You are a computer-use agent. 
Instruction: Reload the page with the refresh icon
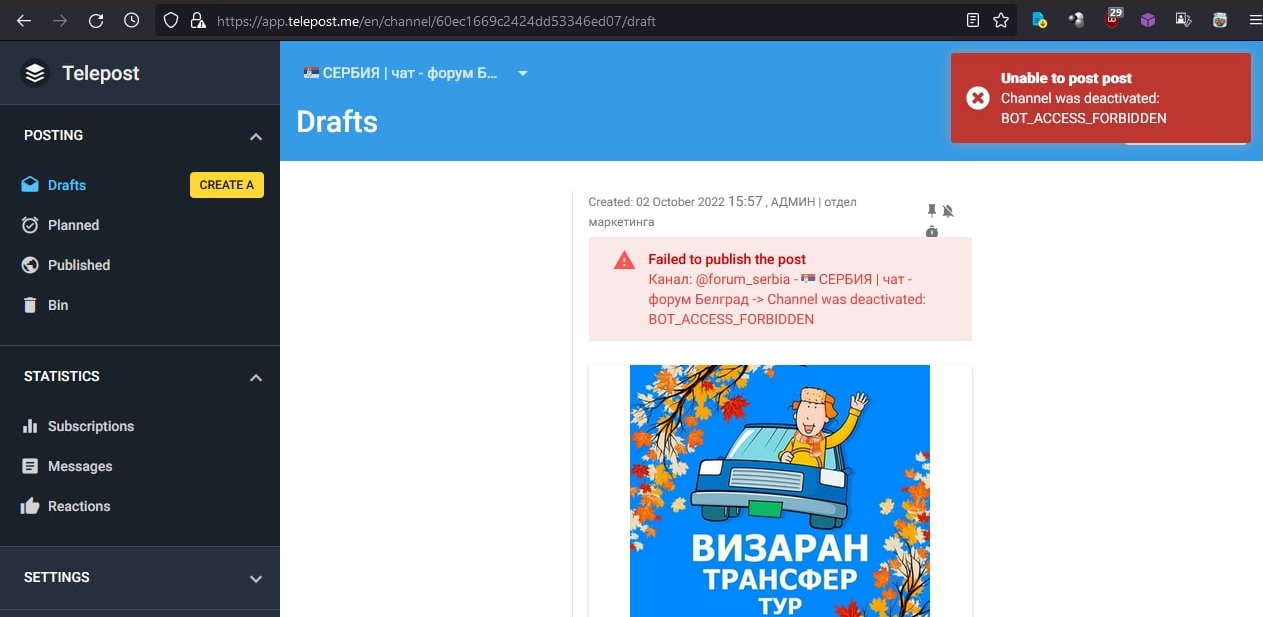(x=96, y=20)
